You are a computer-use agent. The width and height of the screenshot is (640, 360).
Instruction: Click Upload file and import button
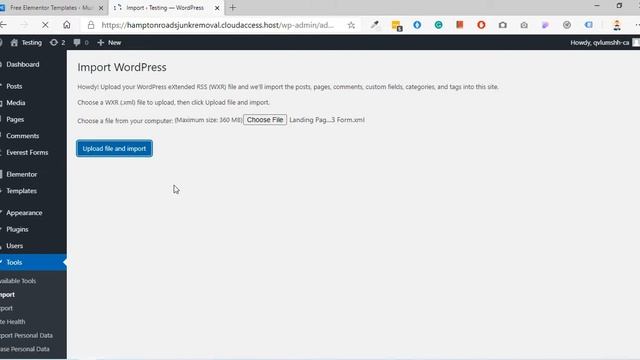click(x=114, y=149)
